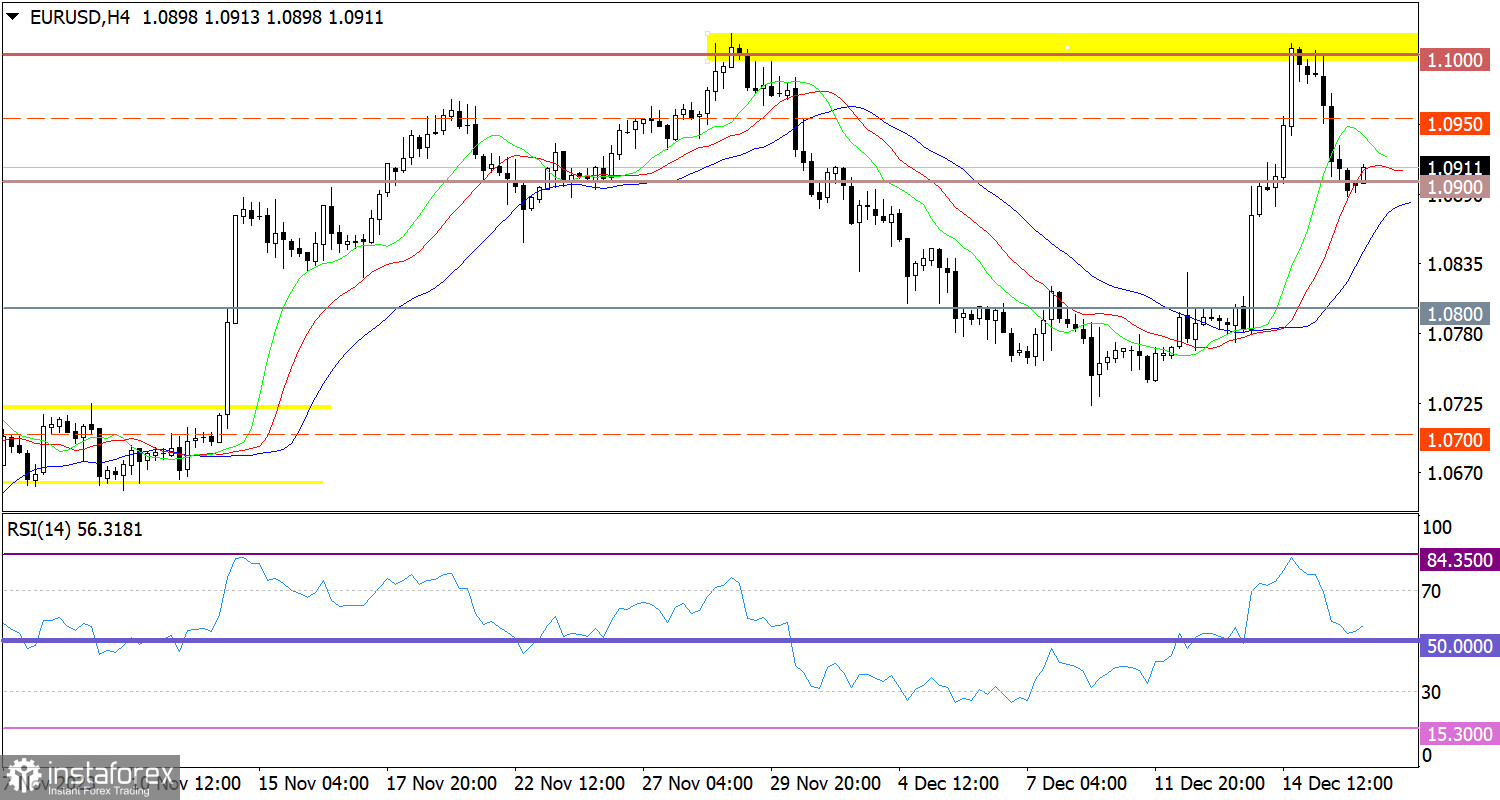Select the 1.0780 price scale value
The width and height of the screenshot is (1500, 800).
click(x=1456, y=333)
